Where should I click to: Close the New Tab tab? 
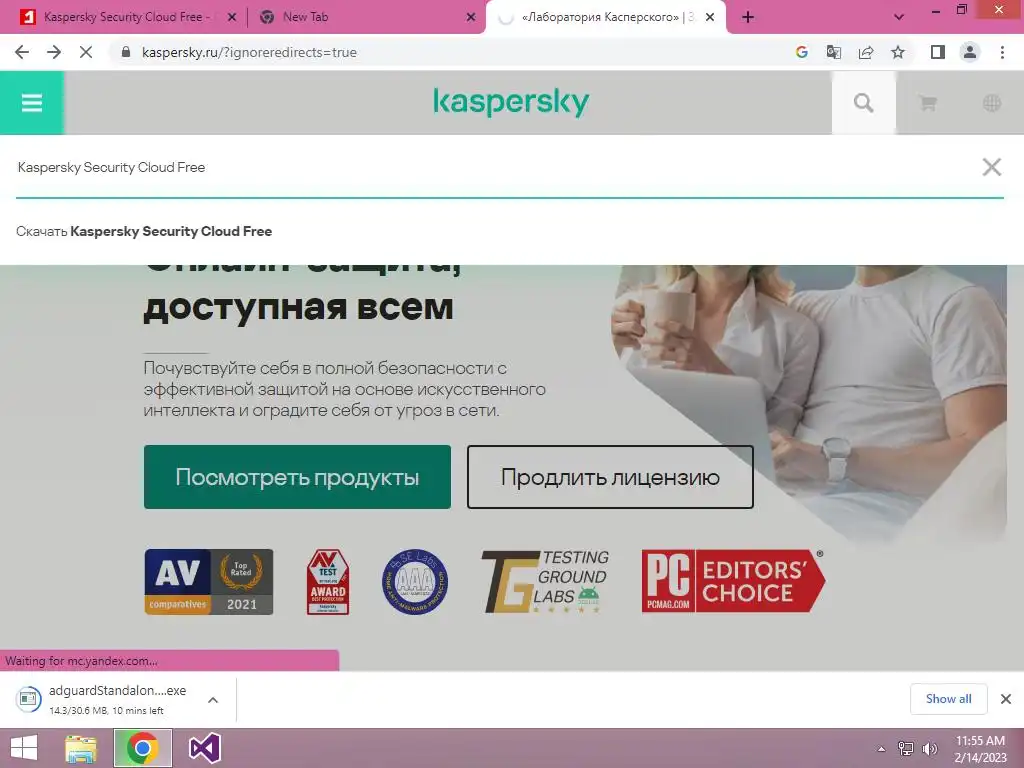click(471, 18)
